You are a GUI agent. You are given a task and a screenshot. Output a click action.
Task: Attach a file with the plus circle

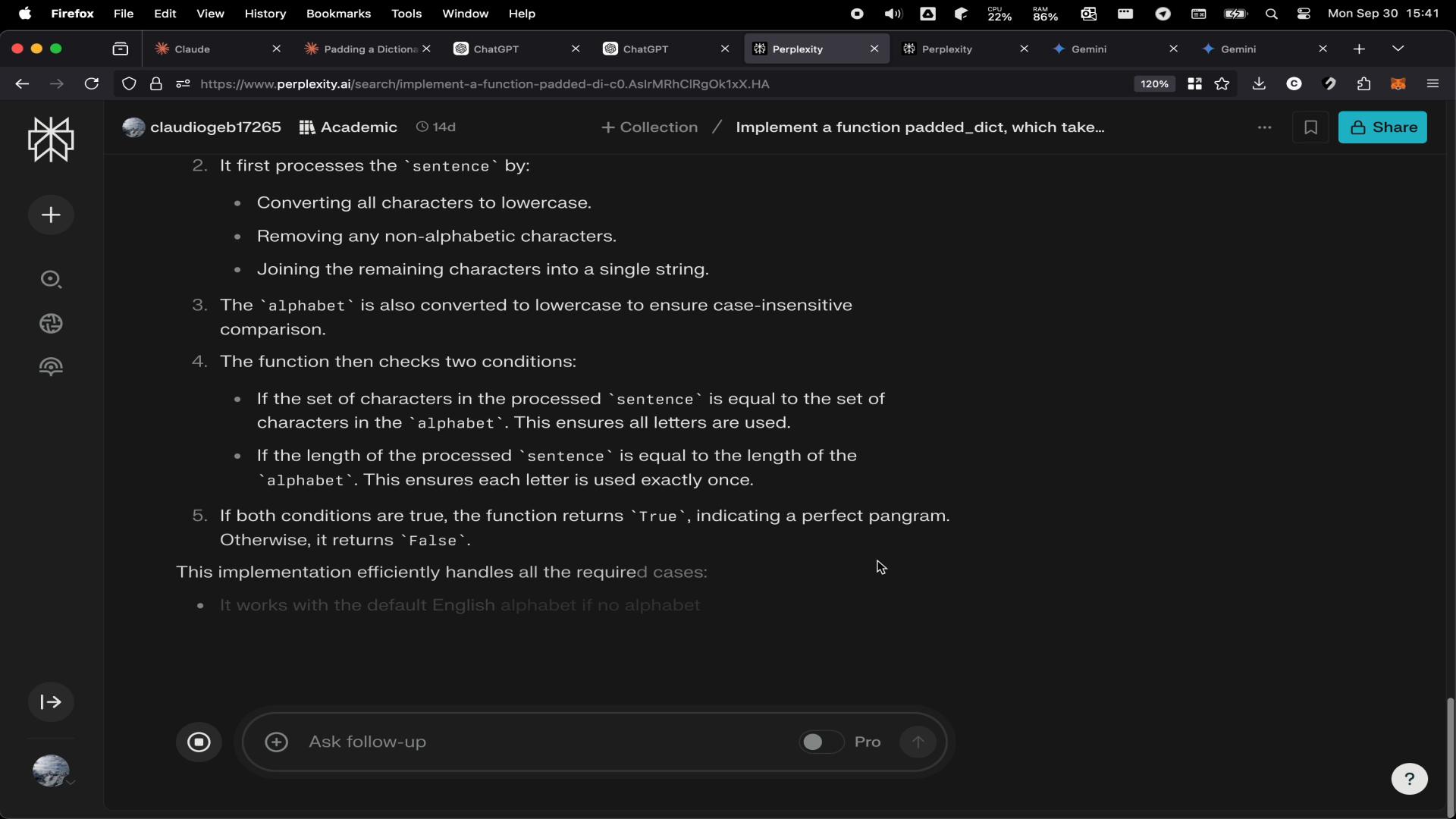click(x=277, y=742)
